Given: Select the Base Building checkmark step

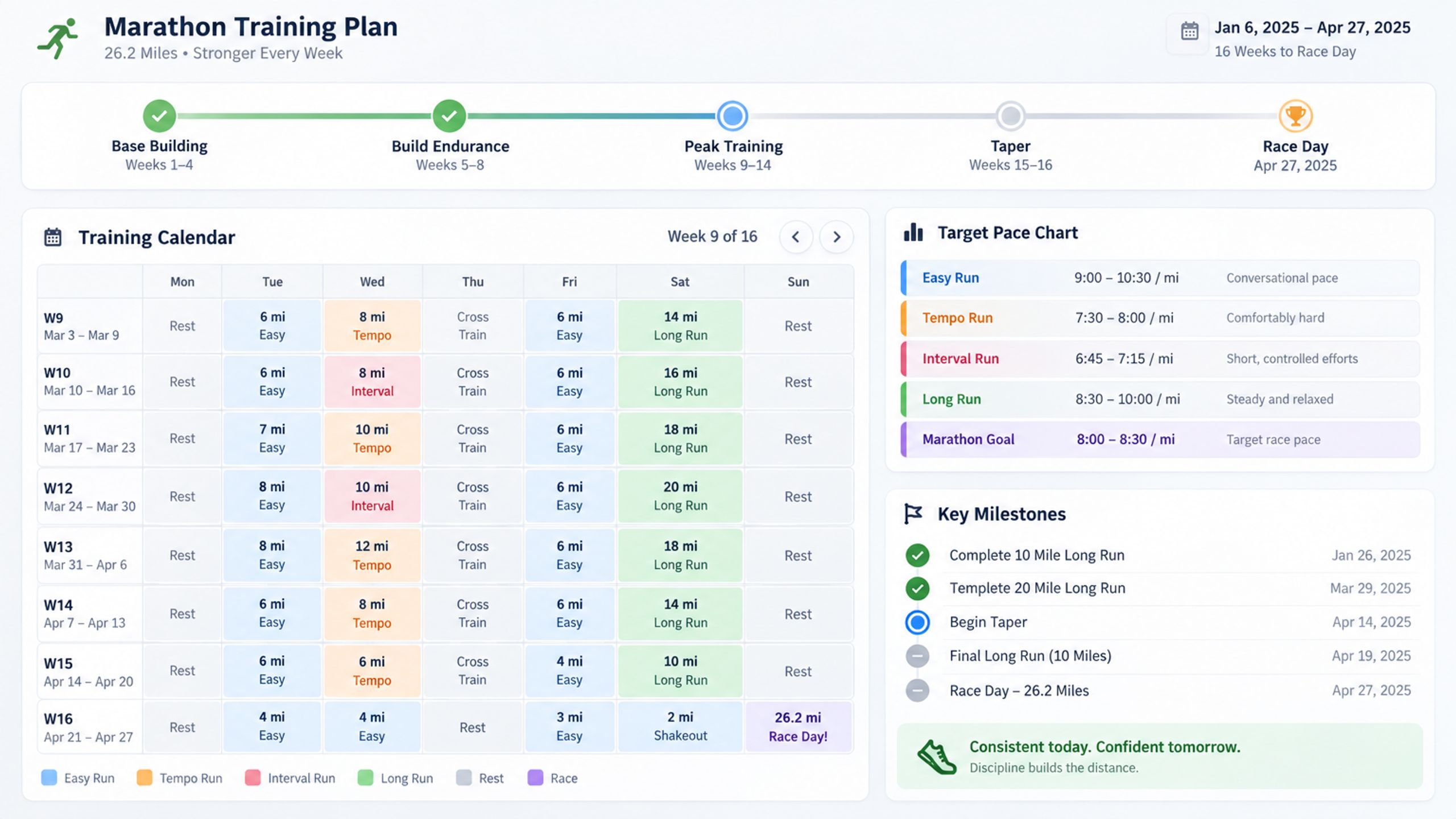Looking at the screenshot, I should (x=159, y=116).
